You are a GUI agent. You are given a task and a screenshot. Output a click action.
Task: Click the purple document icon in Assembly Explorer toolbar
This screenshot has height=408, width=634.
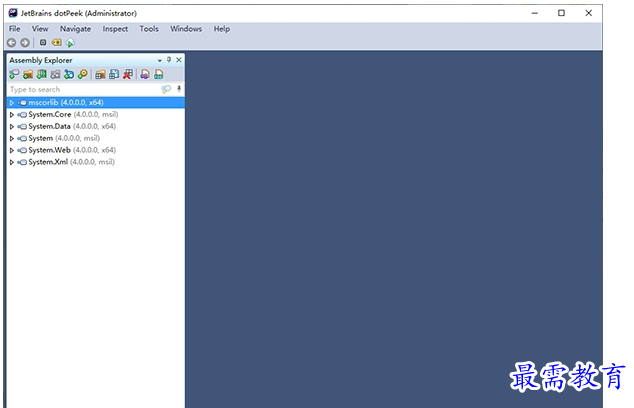145,74
